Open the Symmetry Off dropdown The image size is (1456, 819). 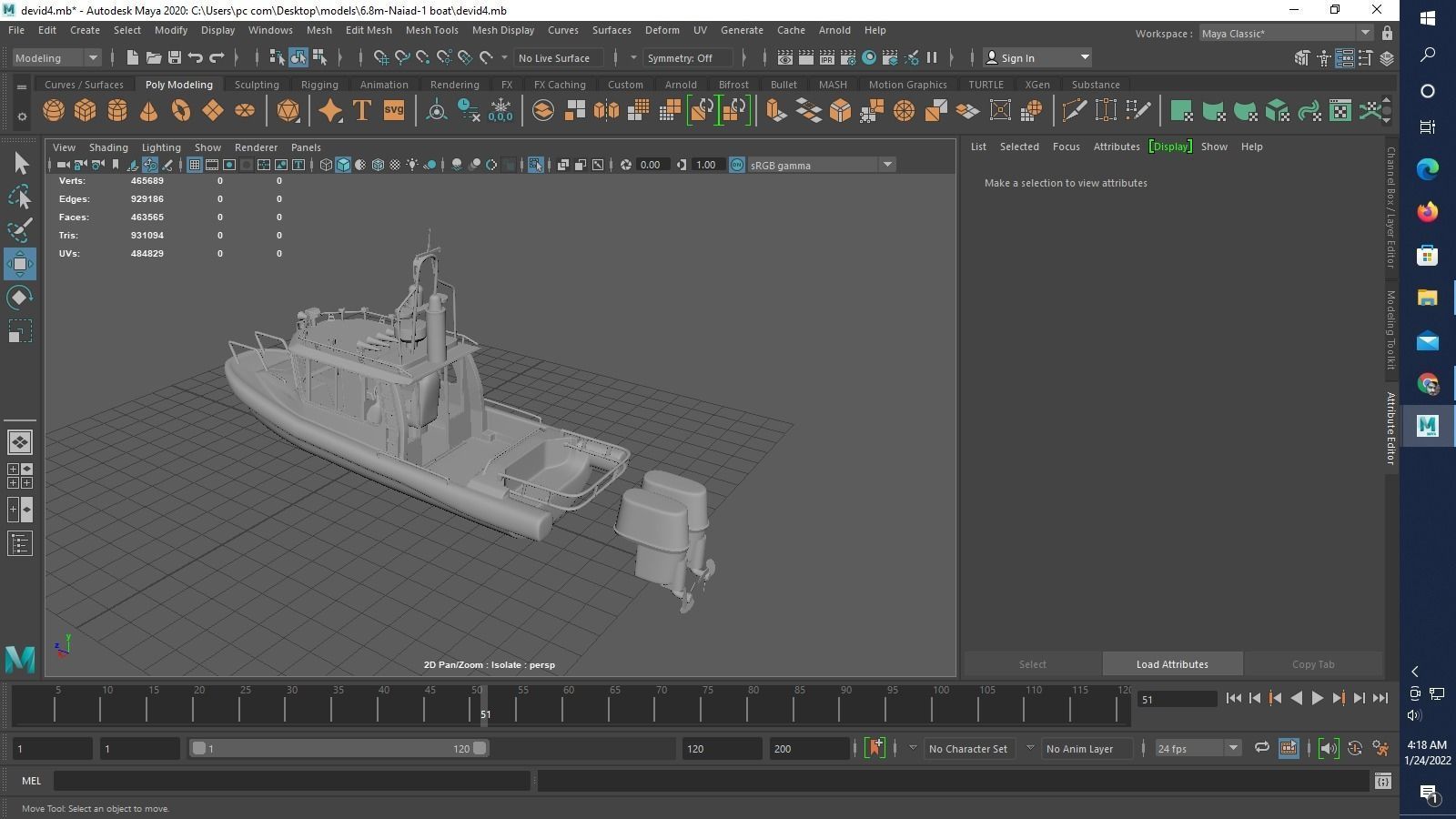687,57
